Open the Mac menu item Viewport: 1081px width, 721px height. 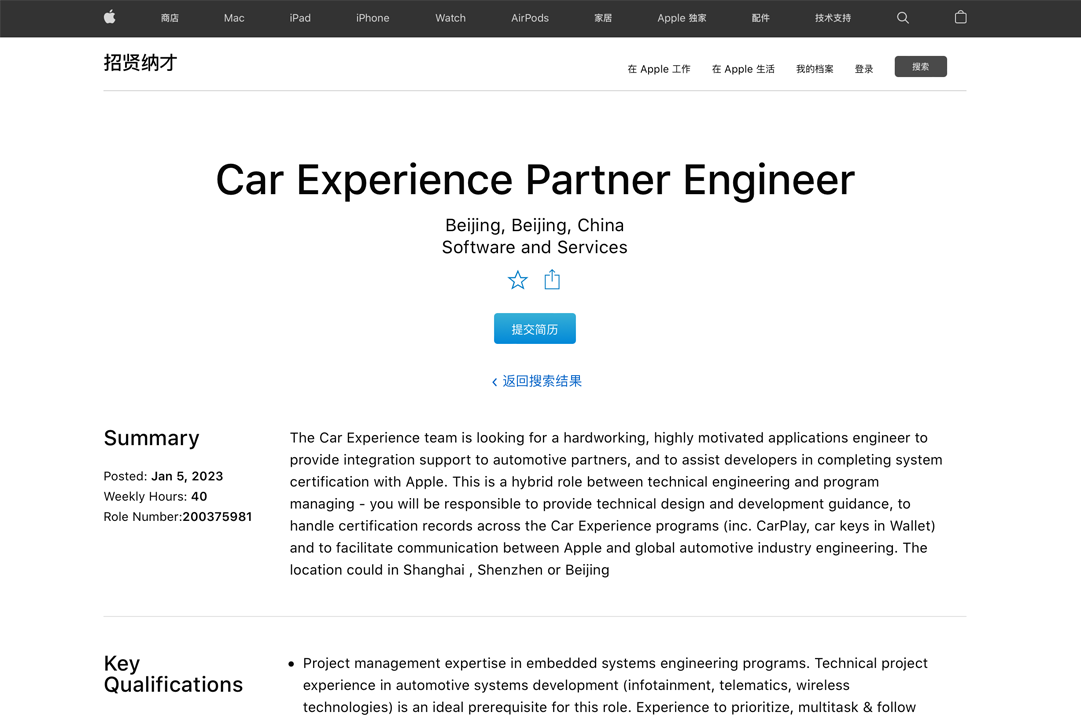tap(234, 18)
